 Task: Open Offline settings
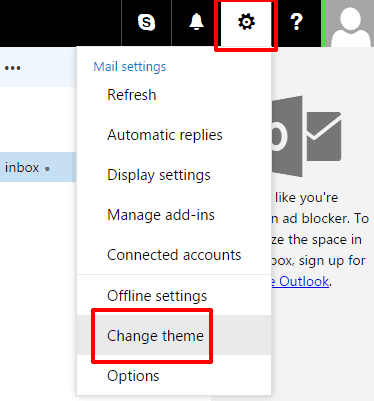[157, 296]
